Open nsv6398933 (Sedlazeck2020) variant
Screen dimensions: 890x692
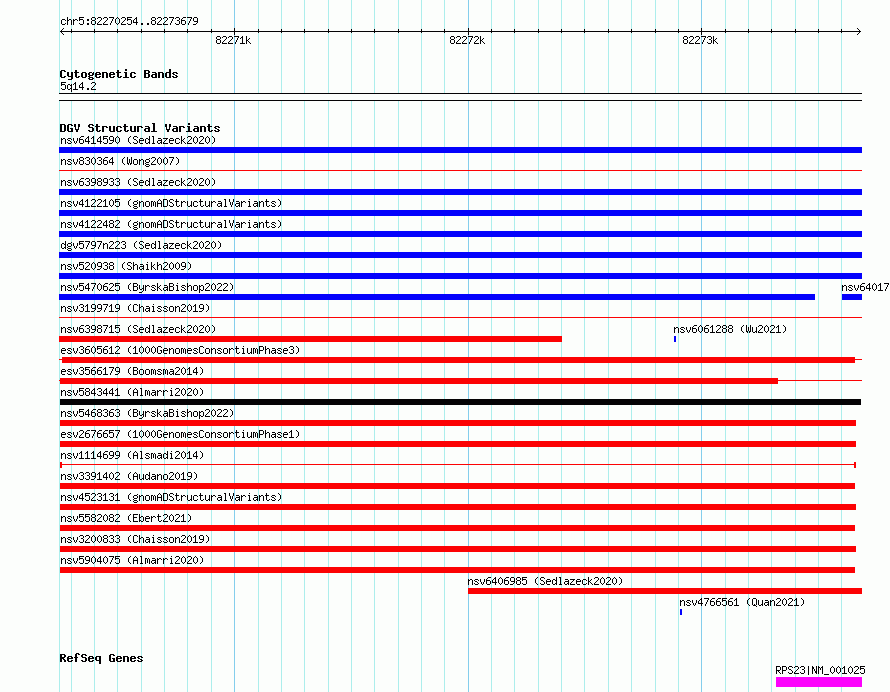click(138, 182)
